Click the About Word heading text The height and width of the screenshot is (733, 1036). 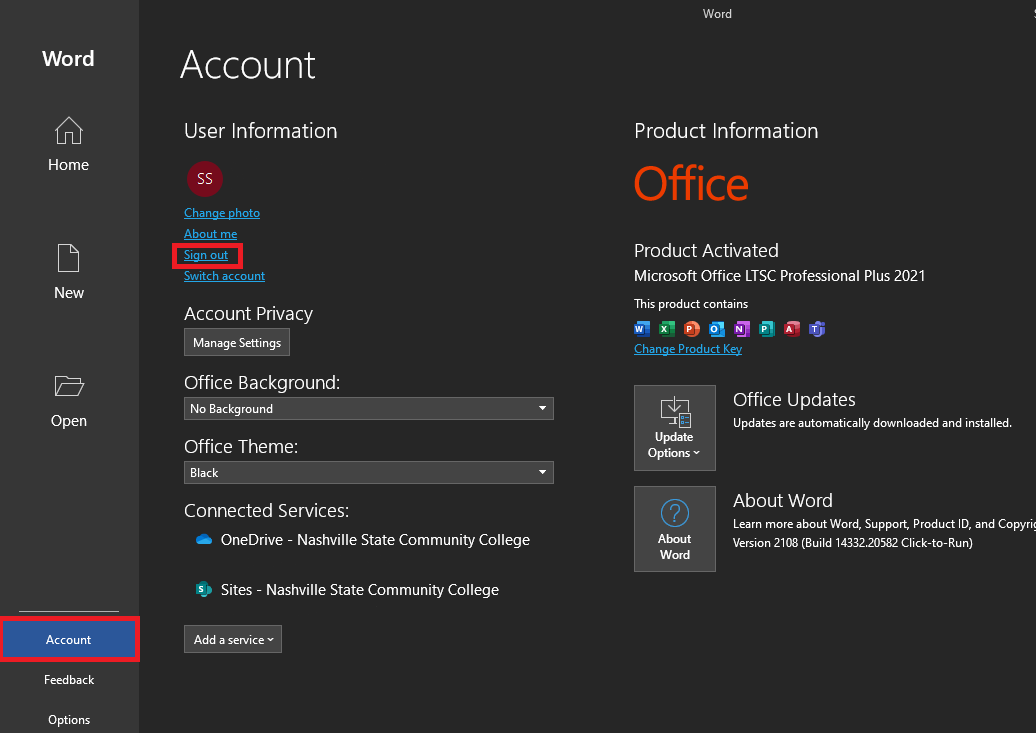pos(783,501)
